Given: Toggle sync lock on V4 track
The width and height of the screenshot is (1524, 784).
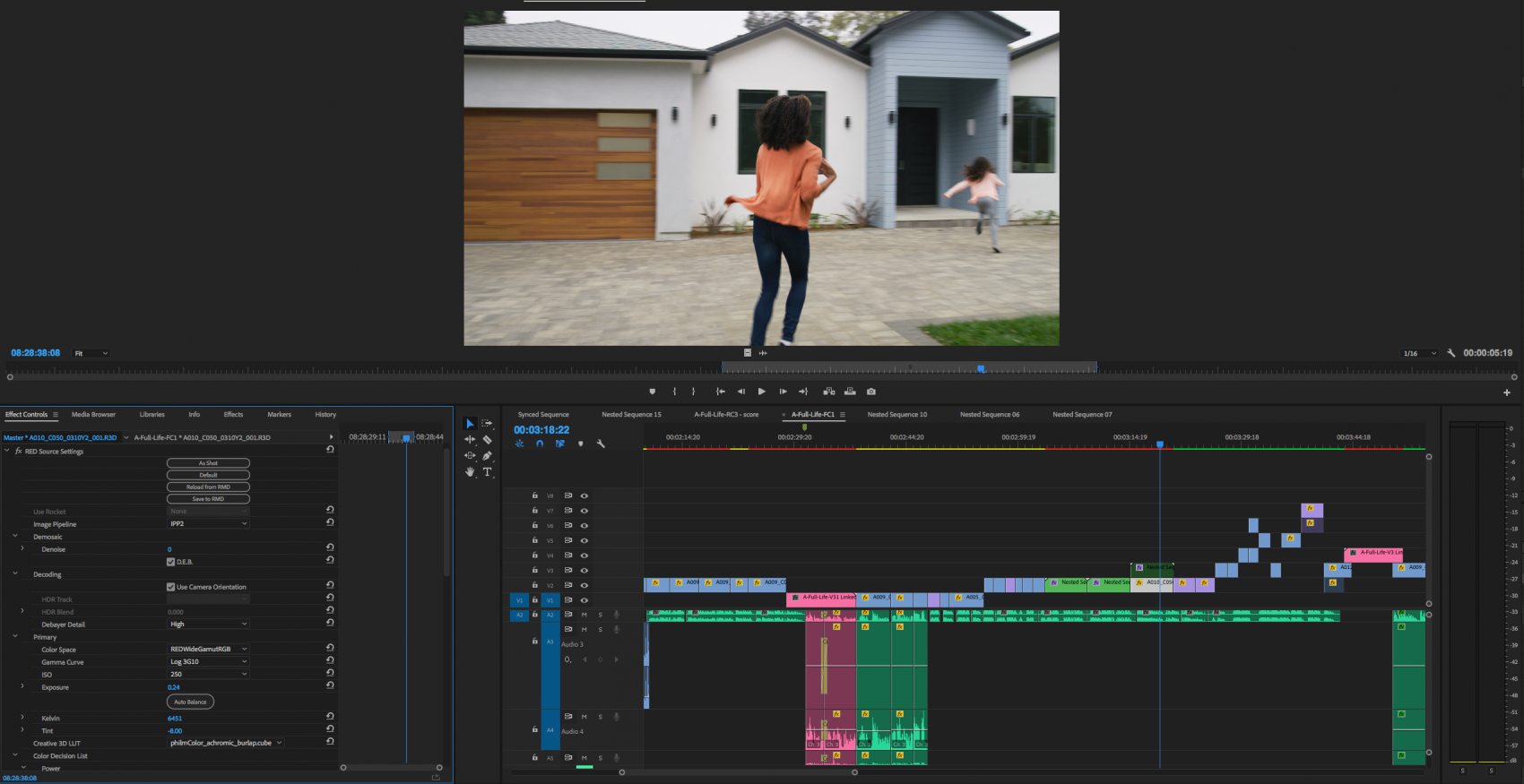Looking at the screenshot, I should tap(567, 556).
